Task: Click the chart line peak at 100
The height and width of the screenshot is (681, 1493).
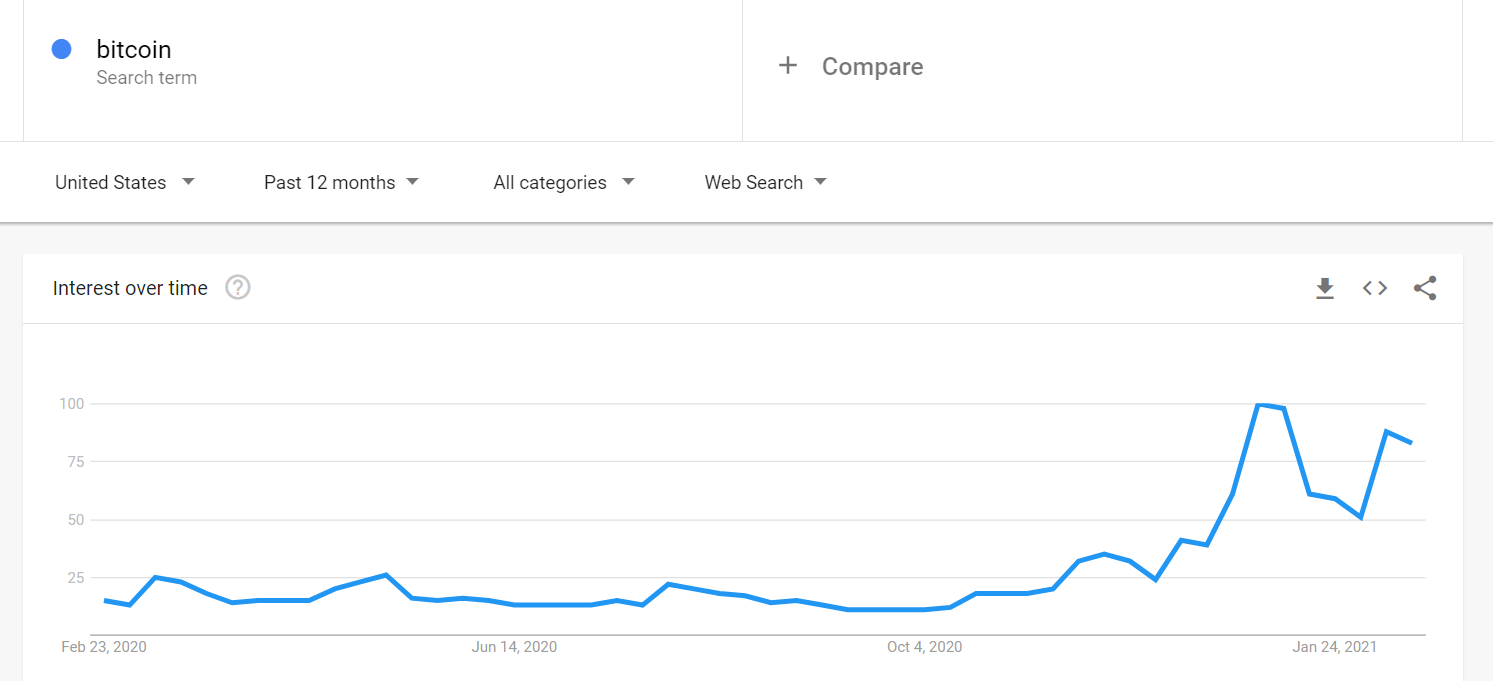Action: click(1260, 404)
